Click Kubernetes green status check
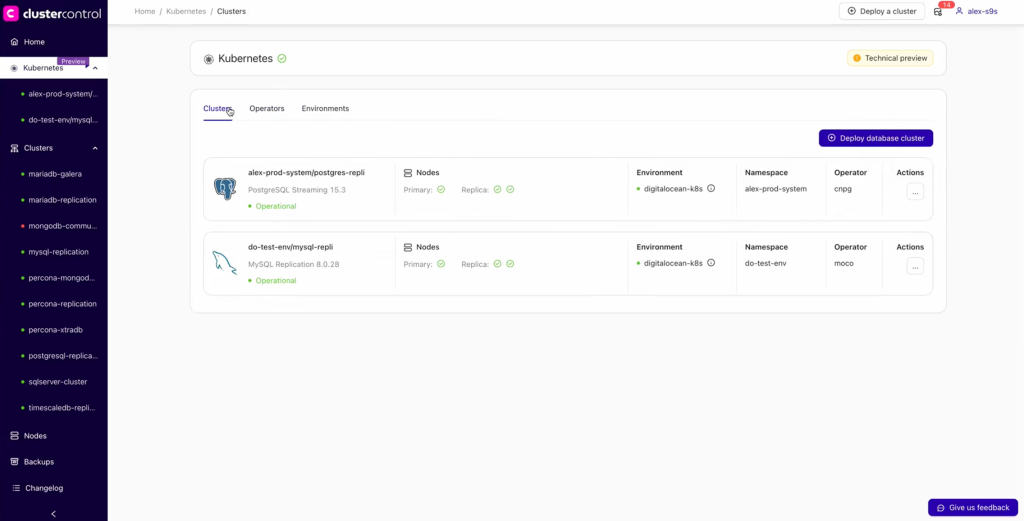1024x521 pixels. click(x=281, y=59)
